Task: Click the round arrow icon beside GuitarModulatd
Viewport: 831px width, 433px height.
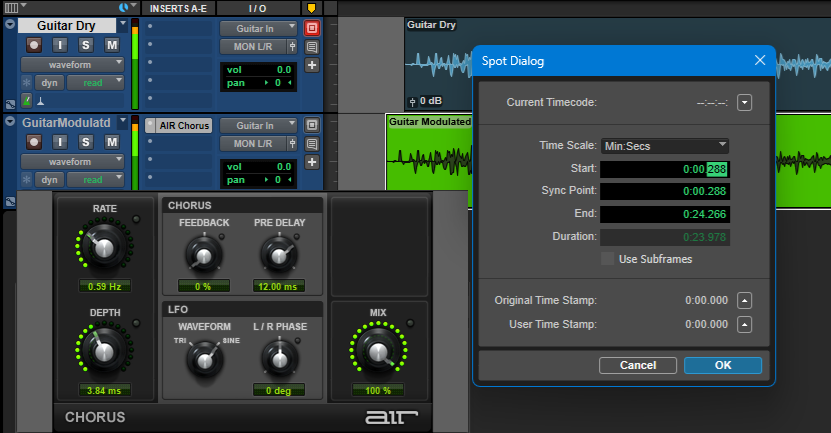Action: [10, 121]
